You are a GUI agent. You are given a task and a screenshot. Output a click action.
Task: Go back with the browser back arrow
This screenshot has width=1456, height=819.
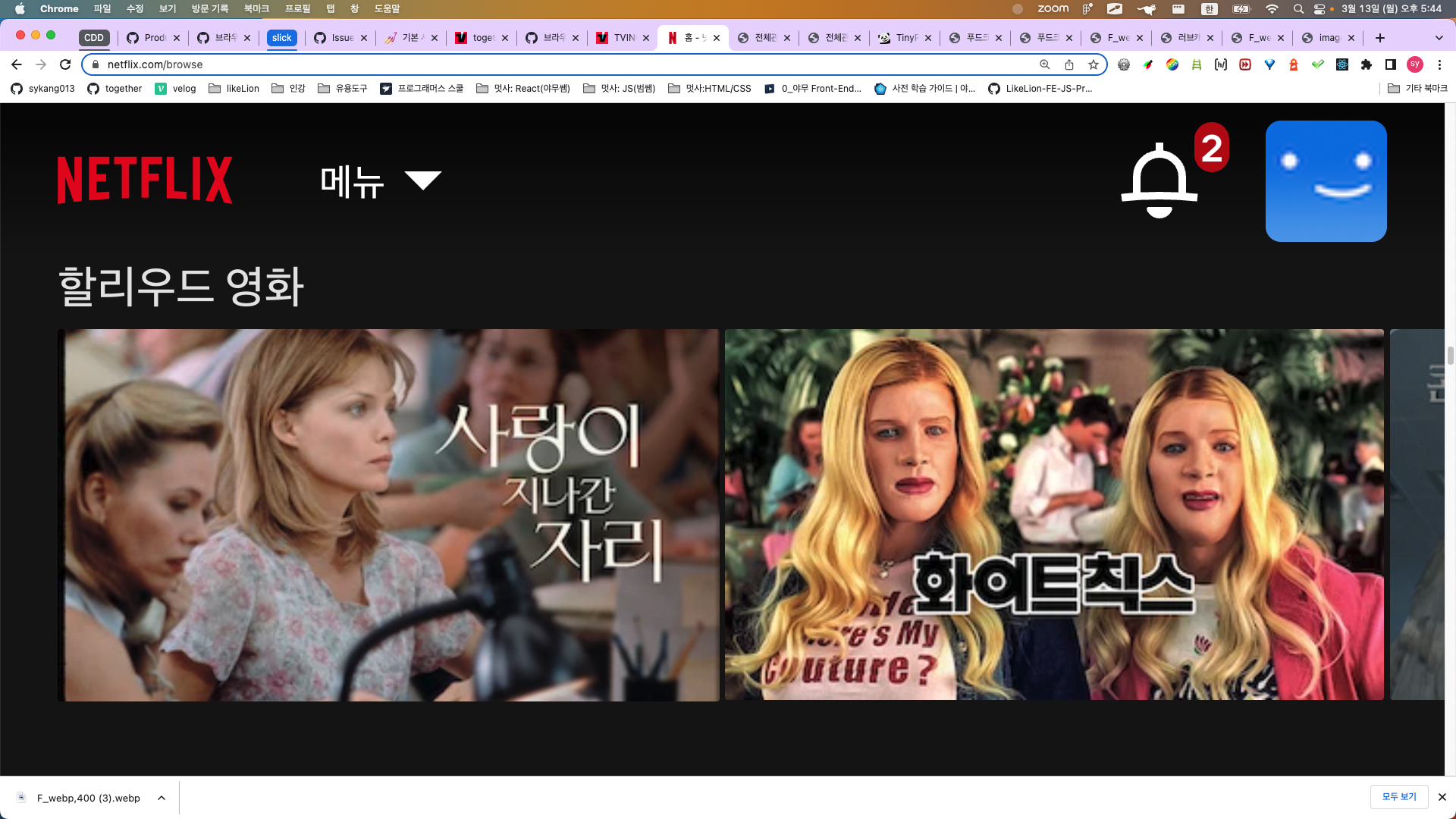(17, 64)
